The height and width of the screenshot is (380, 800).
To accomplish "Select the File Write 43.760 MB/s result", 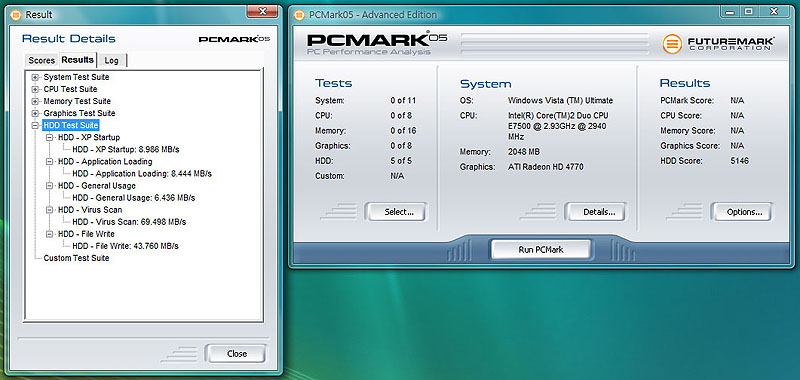I will point(125,246).
